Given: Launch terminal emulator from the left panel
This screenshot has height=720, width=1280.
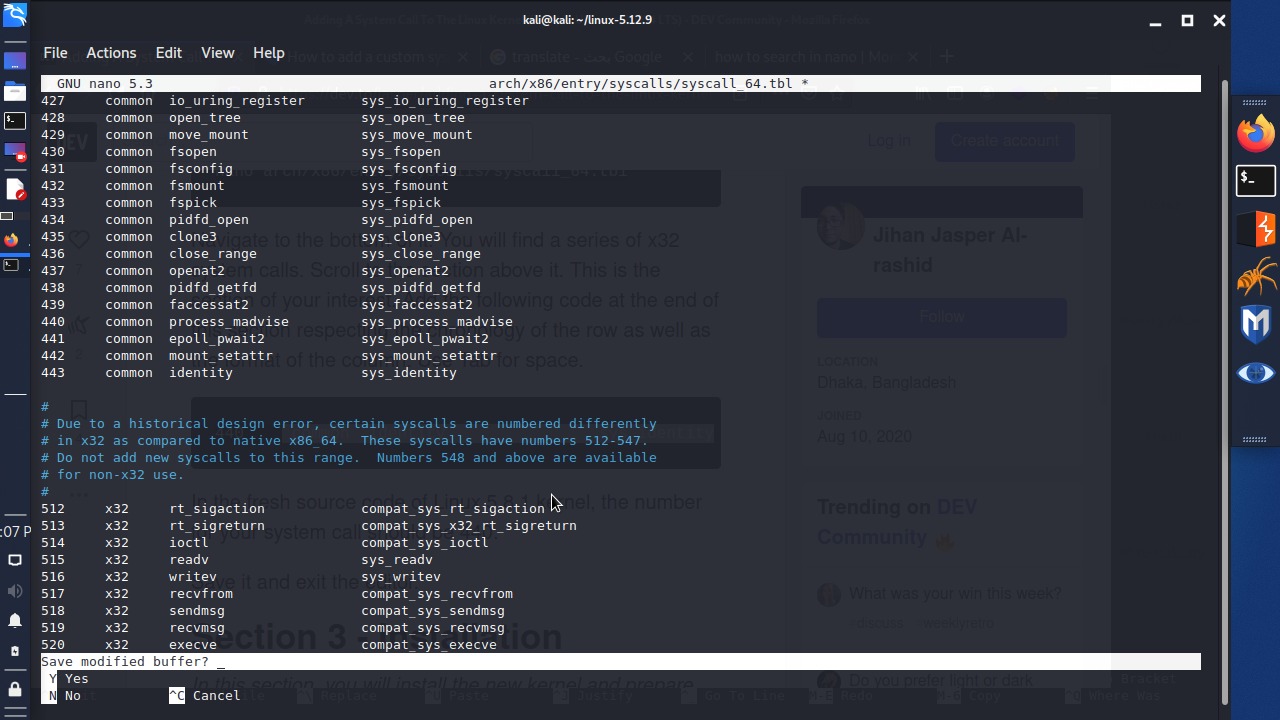Looking at the screenshot, I should coord(14,121).
